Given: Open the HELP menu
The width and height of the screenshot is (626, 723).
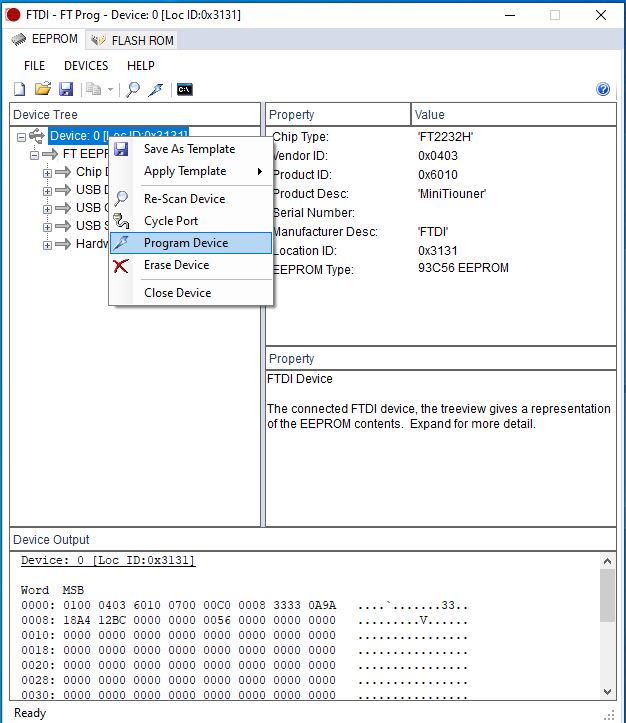Looking at the screenshot, I should click(141, 66).
